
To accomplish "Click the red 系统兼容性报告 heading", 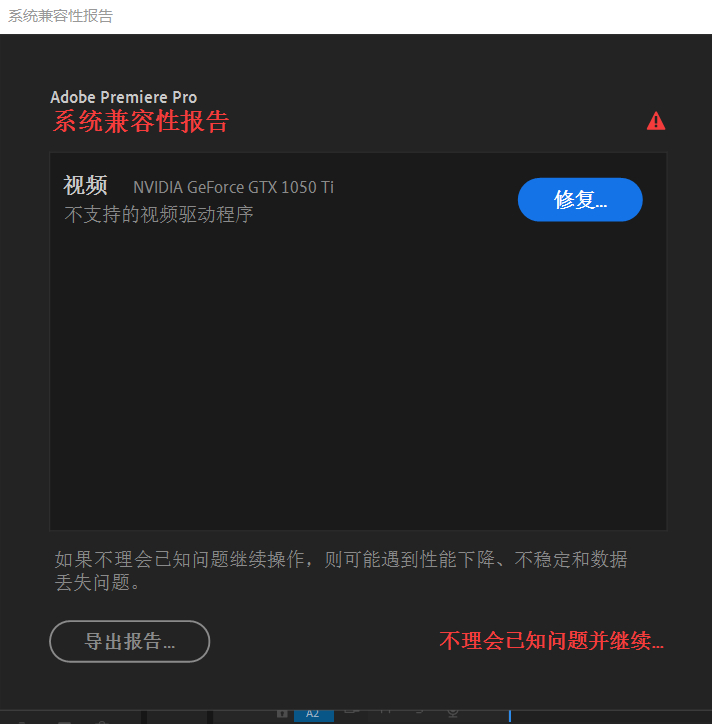I will [141, 121].
